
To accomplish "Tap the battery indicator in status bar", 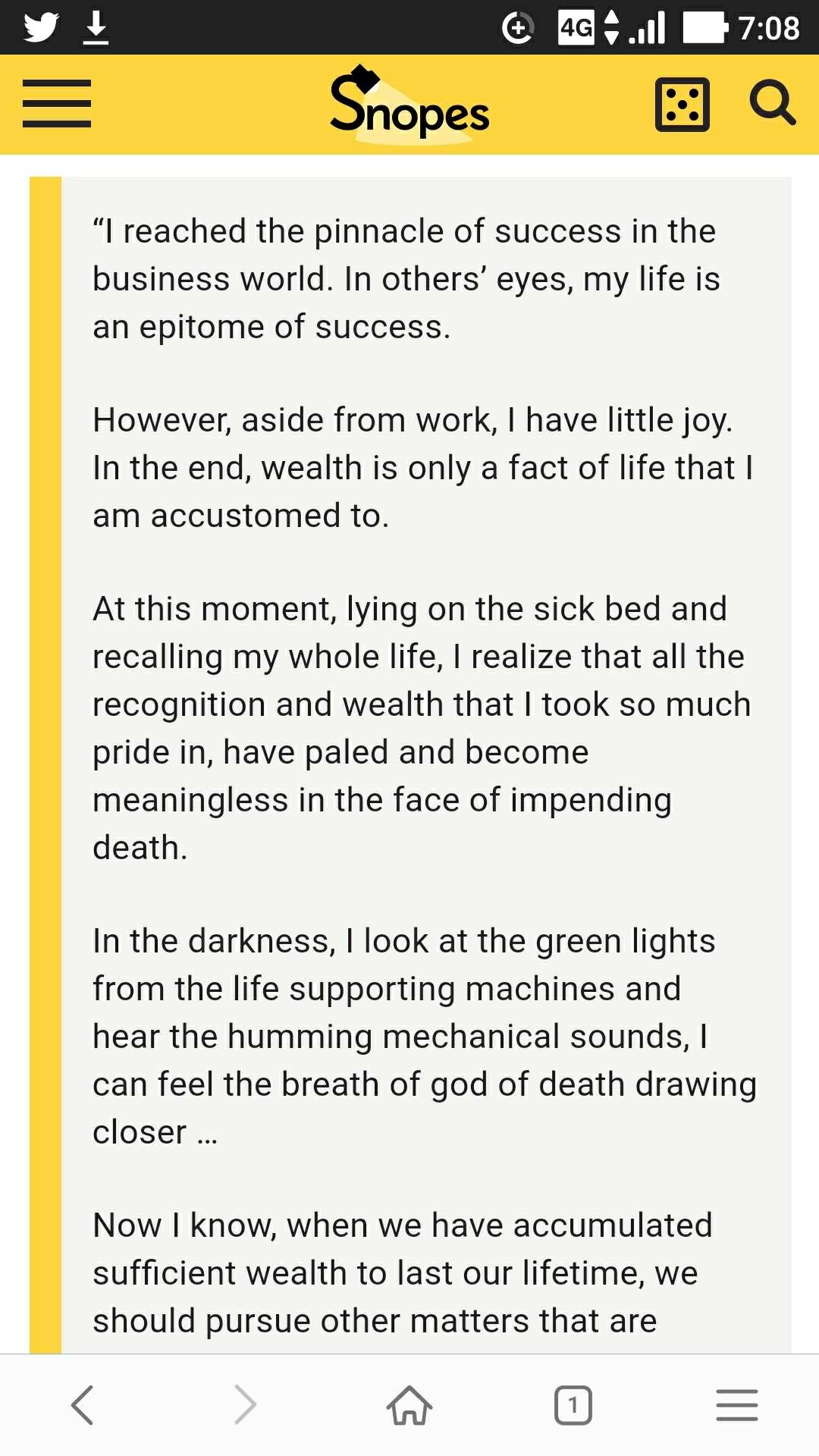I will click(x=705, y=28).
